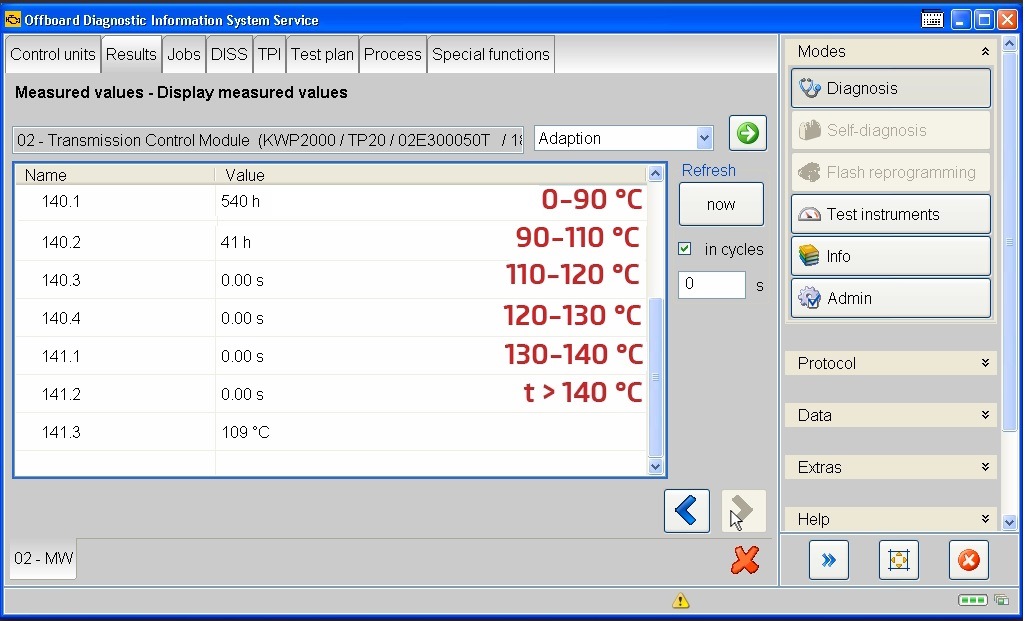
Task: Click the cycle seconds input field
Action: point(711,285)
